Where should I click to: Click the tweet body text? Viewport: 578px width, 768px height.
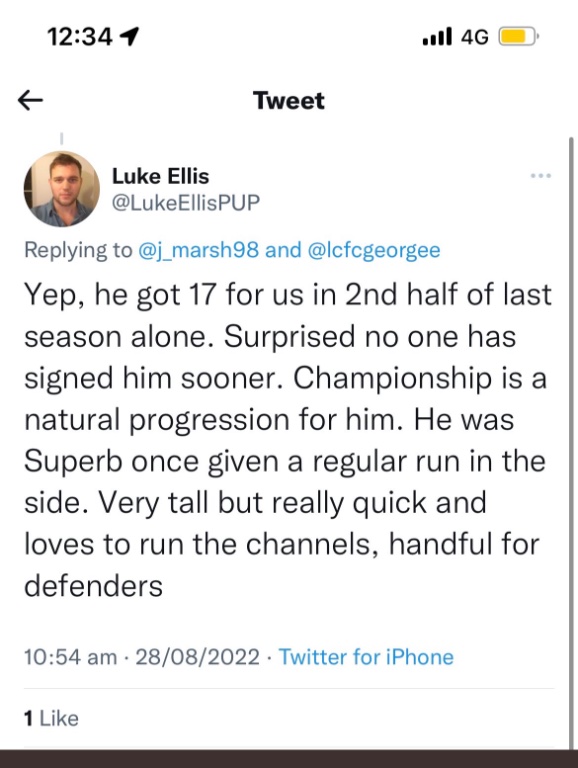click(288, 440)
